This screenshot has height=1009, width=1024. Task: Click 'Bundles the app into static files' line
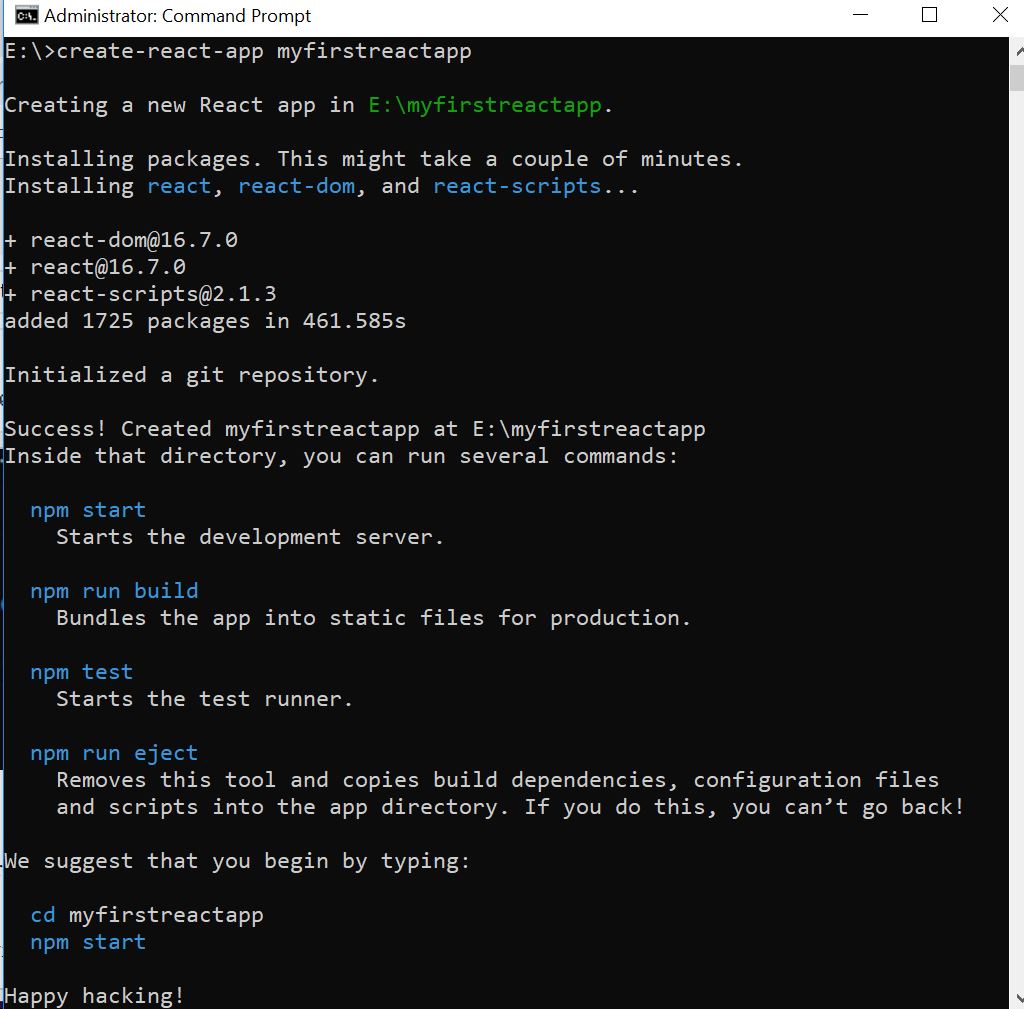[x=374, y=618]
